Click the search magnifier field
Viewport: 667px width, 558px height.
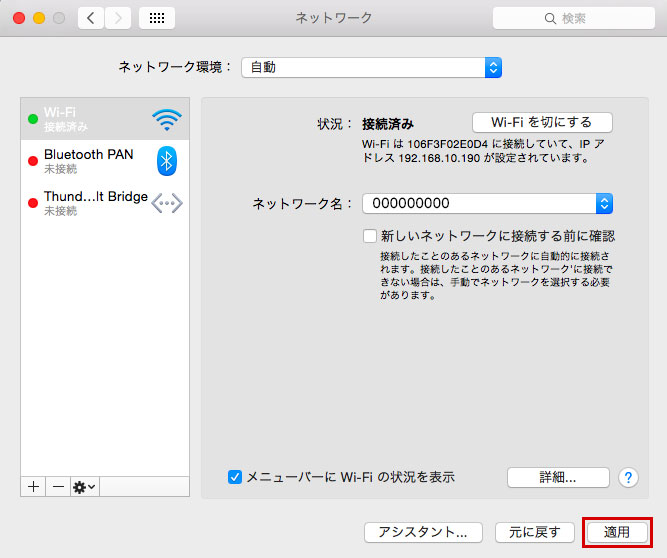click(x=573, y=18)
